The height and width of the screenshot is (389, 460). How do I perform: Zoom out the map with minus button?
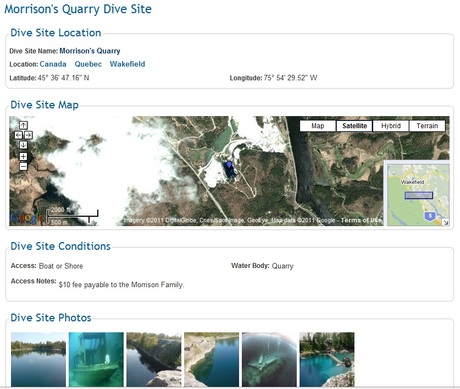point(23,166)
